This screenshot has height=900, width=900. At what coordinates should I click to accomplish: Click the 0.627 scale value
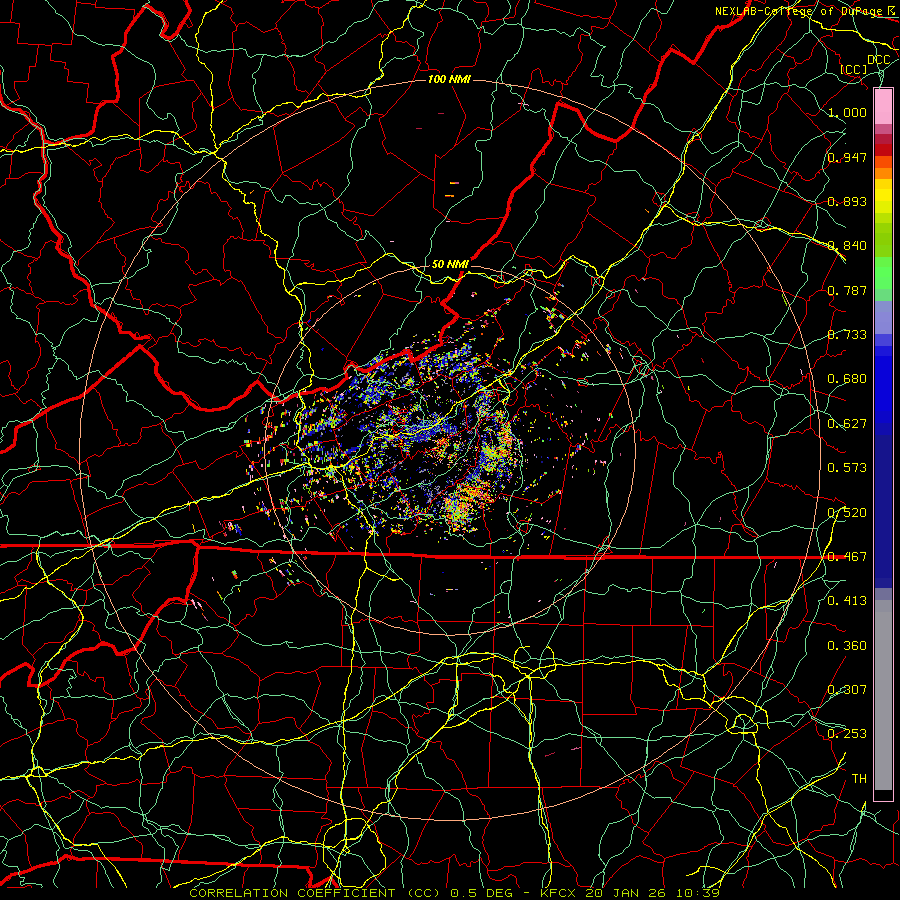847,424
